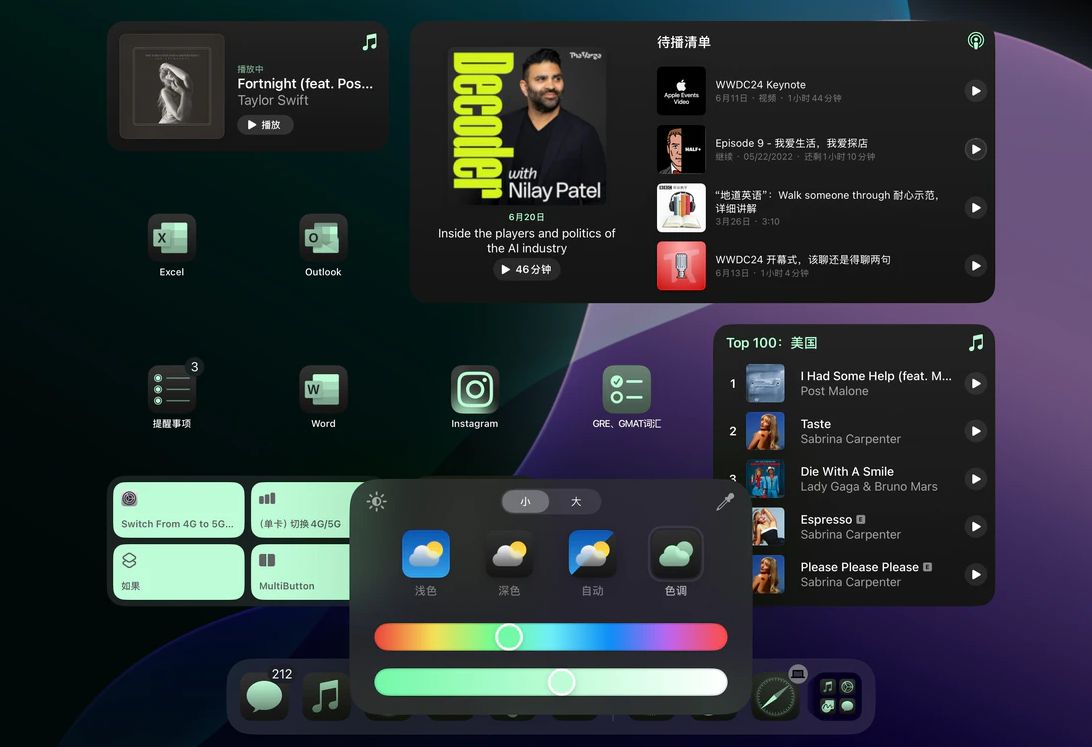This screenshot has width=1092, height=747.
Task: Select the 浅色 light icon style
Action: point(426,554)
